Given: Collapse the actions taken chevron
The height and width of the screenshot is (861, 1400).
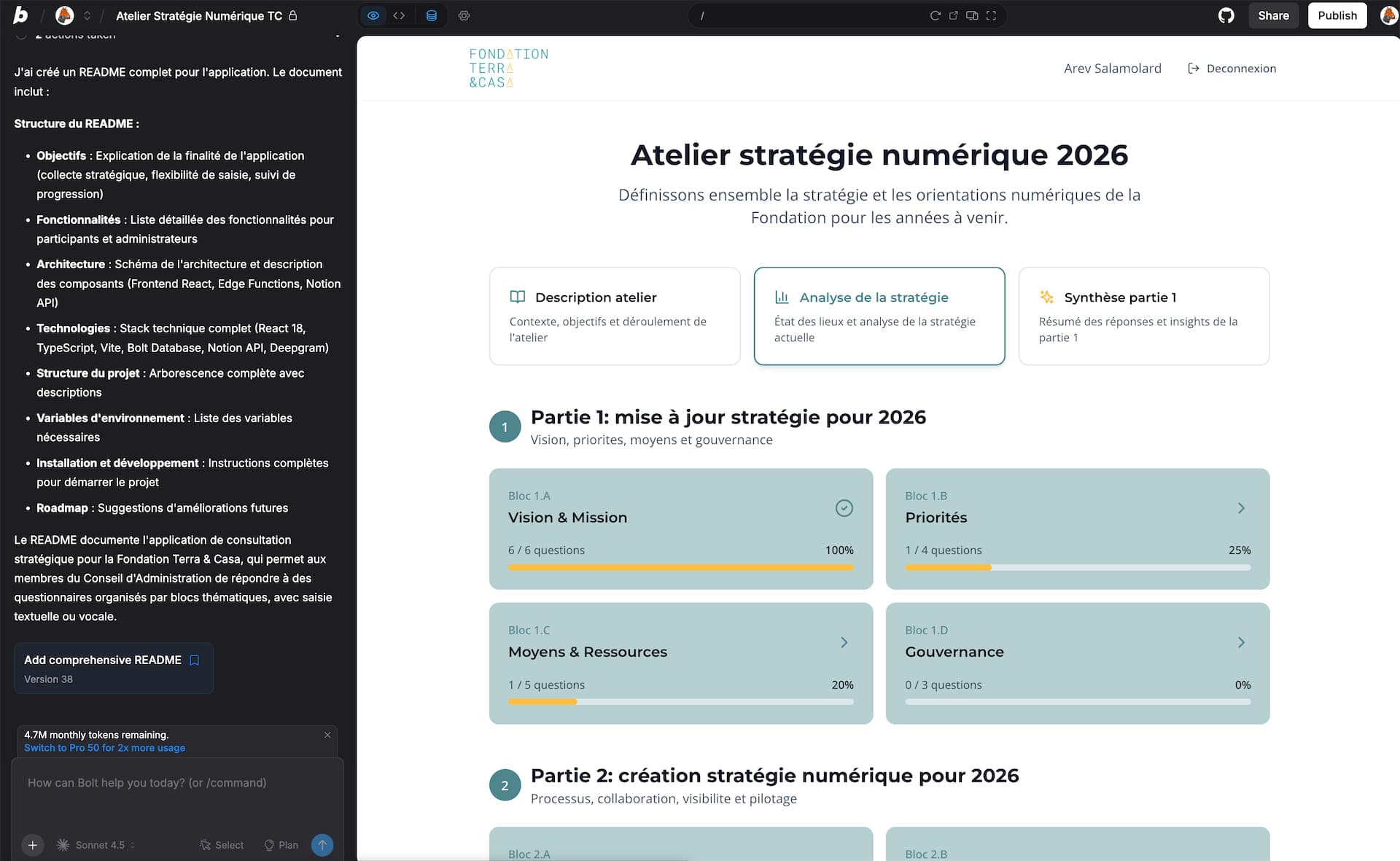Looking at the screenshot, I should pyautogui.click(x=337, y=35).
